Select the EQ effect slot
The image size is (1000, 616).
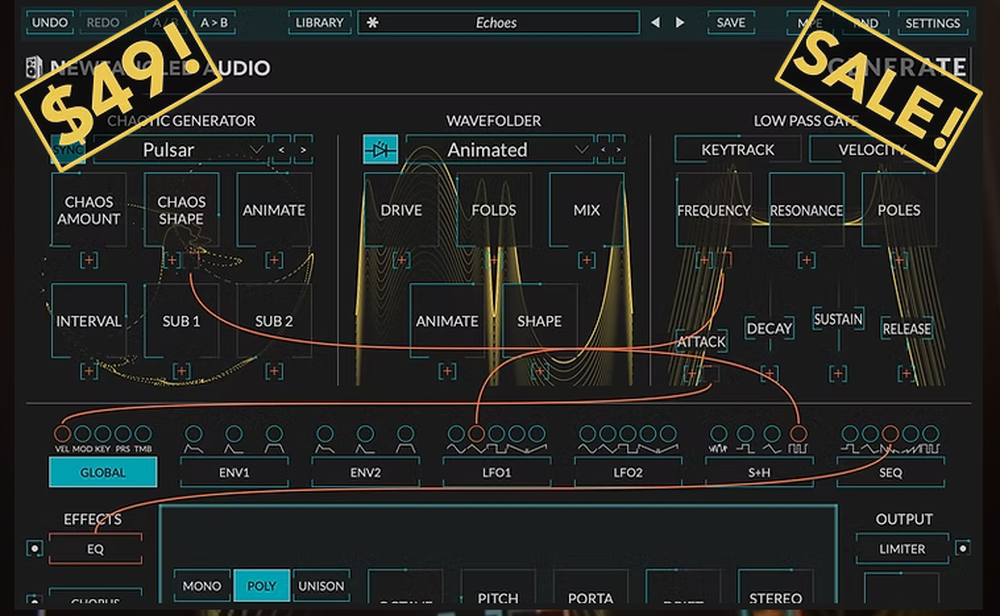[x=95, y=549]
